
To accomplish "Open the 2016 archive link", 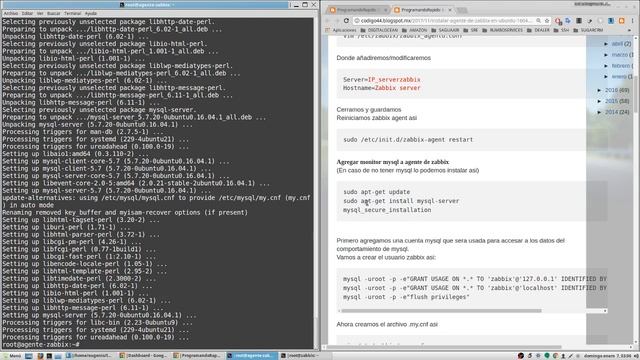I will click(x=611, y=90).
